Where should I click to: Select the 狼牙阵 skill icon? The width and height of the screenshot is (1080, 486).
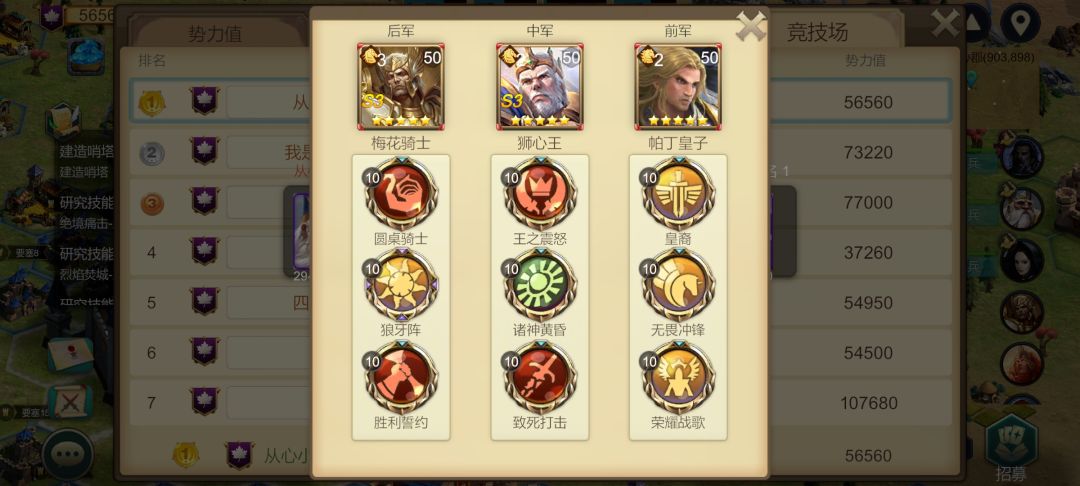(x=402, y=285)
